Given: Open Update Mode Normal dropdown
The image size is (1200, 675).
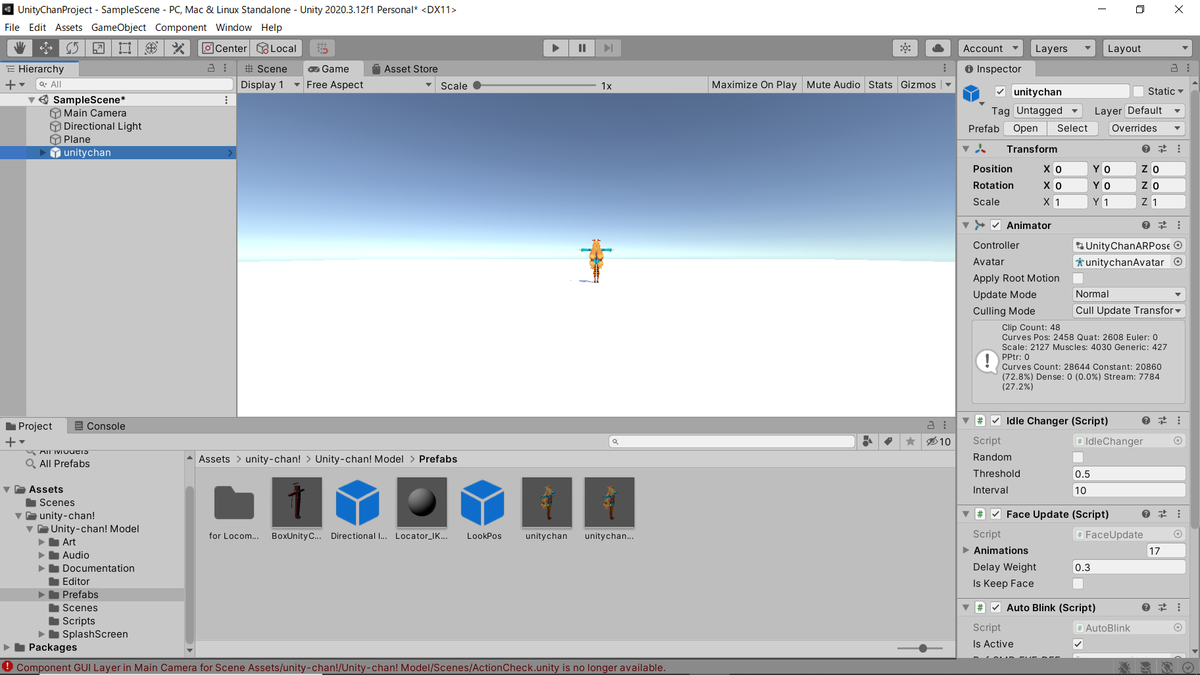Looking at the screenshot, I should tap(1129, 294).
